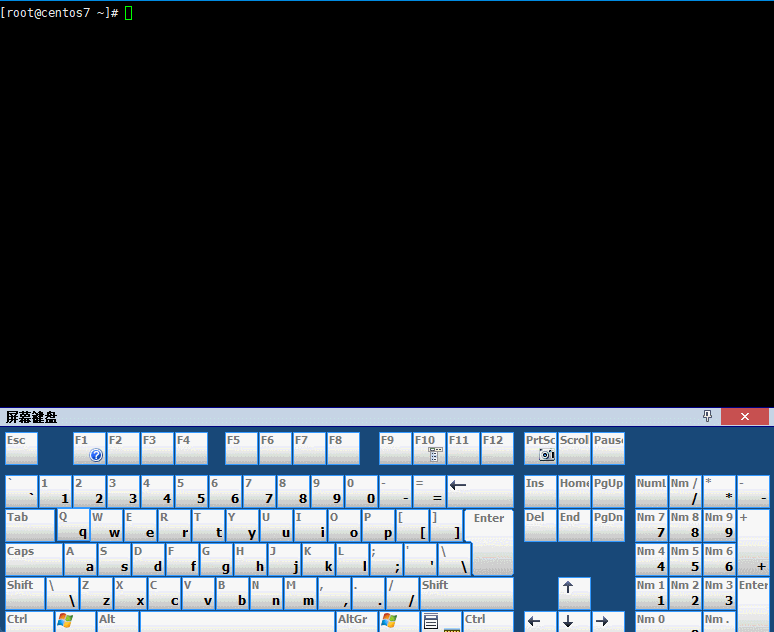This screenshot has height=632, width=774.
Task: Toggle the right Ctrl key
Action: [x=488, y=622]
